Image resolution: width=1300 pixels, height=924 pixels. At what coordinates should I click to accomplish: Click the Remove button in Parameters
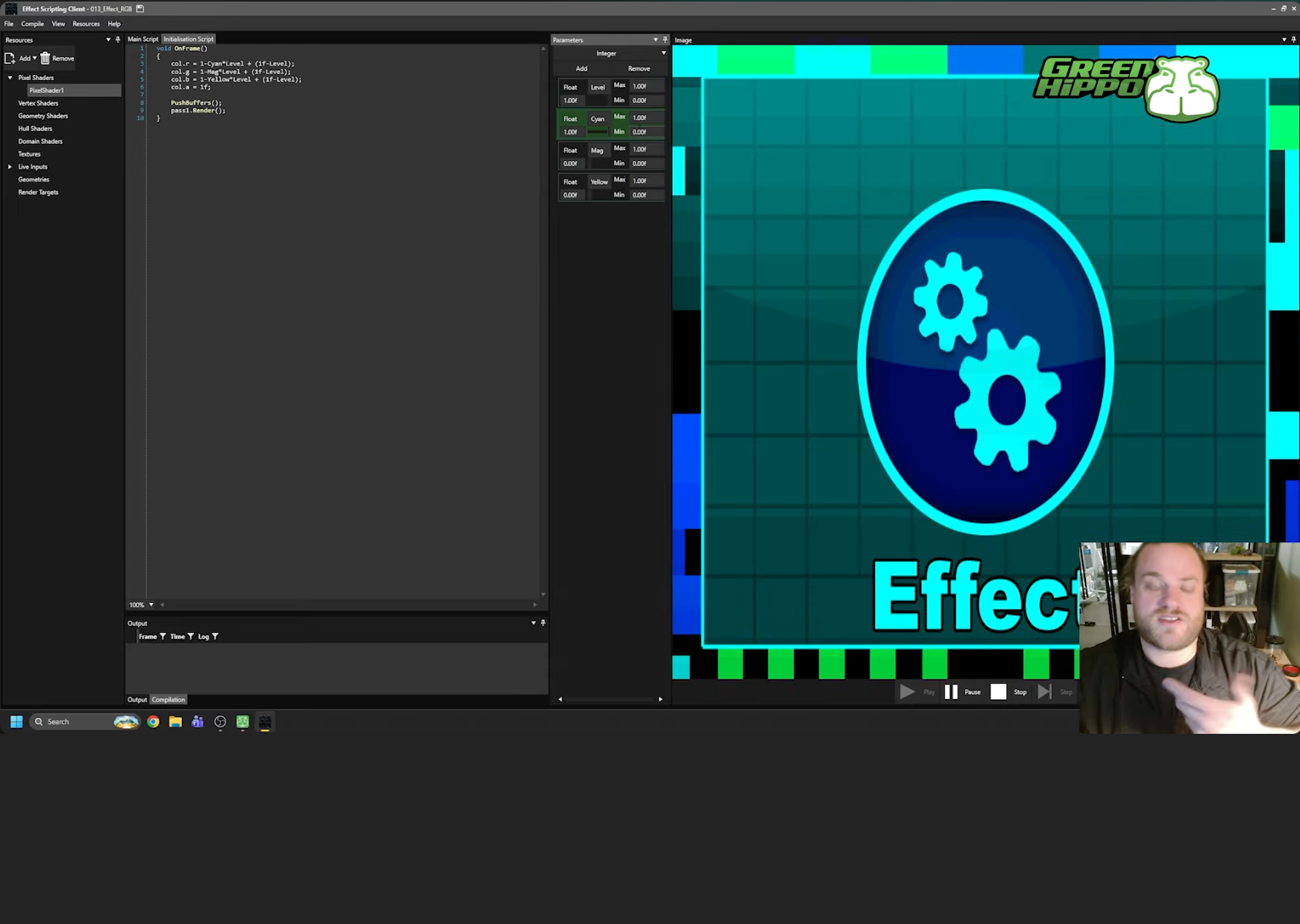[x=638, y=68]
